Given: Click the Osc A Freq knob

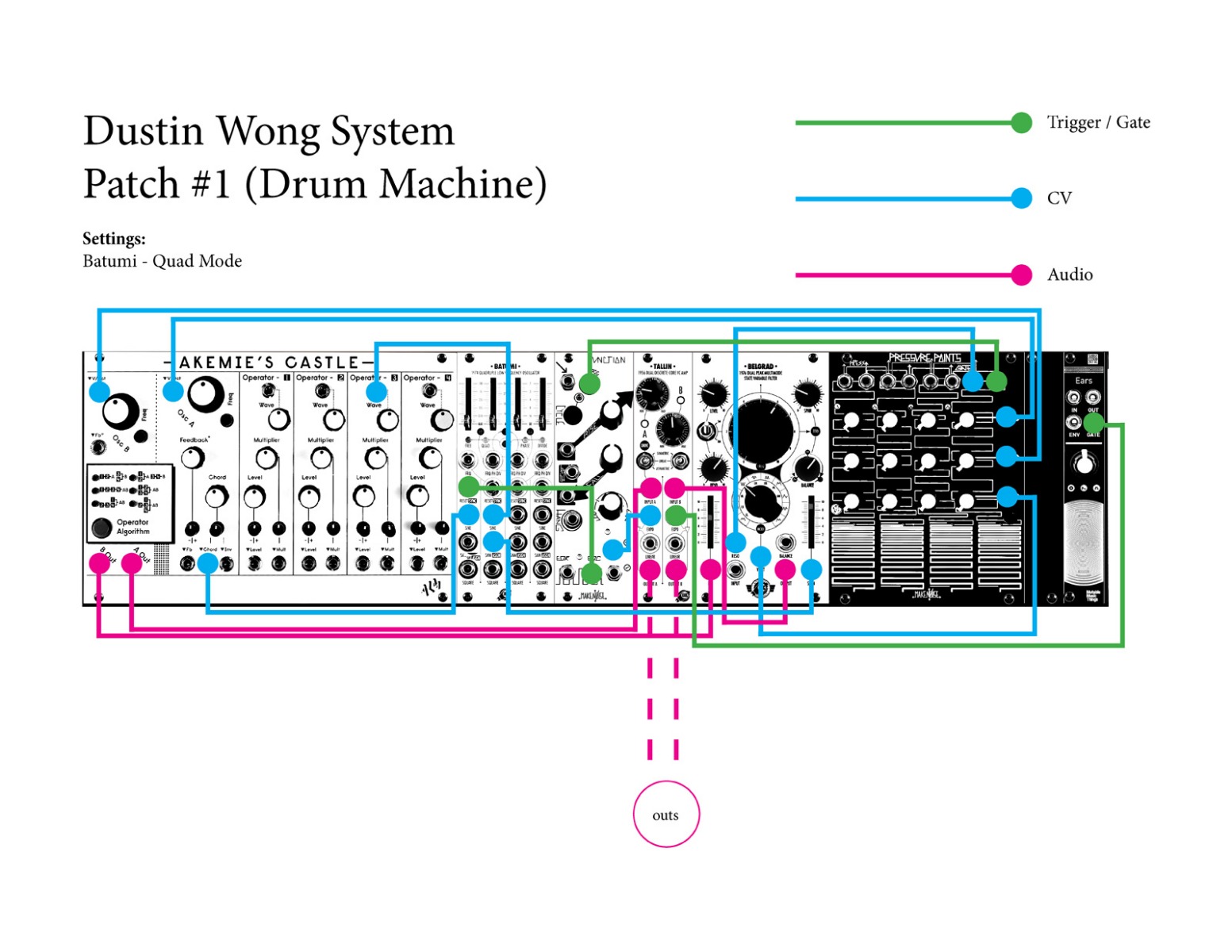Looking at the screenshot, I should pos(205,393).
